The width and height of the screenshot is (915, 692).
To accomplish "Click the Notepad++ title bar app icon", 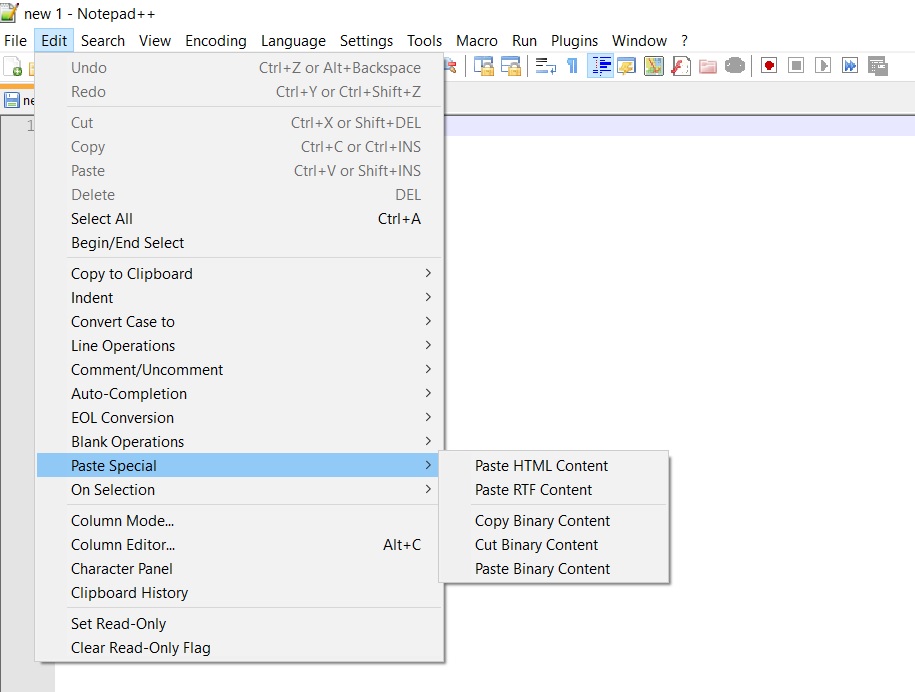I will 9,12.
